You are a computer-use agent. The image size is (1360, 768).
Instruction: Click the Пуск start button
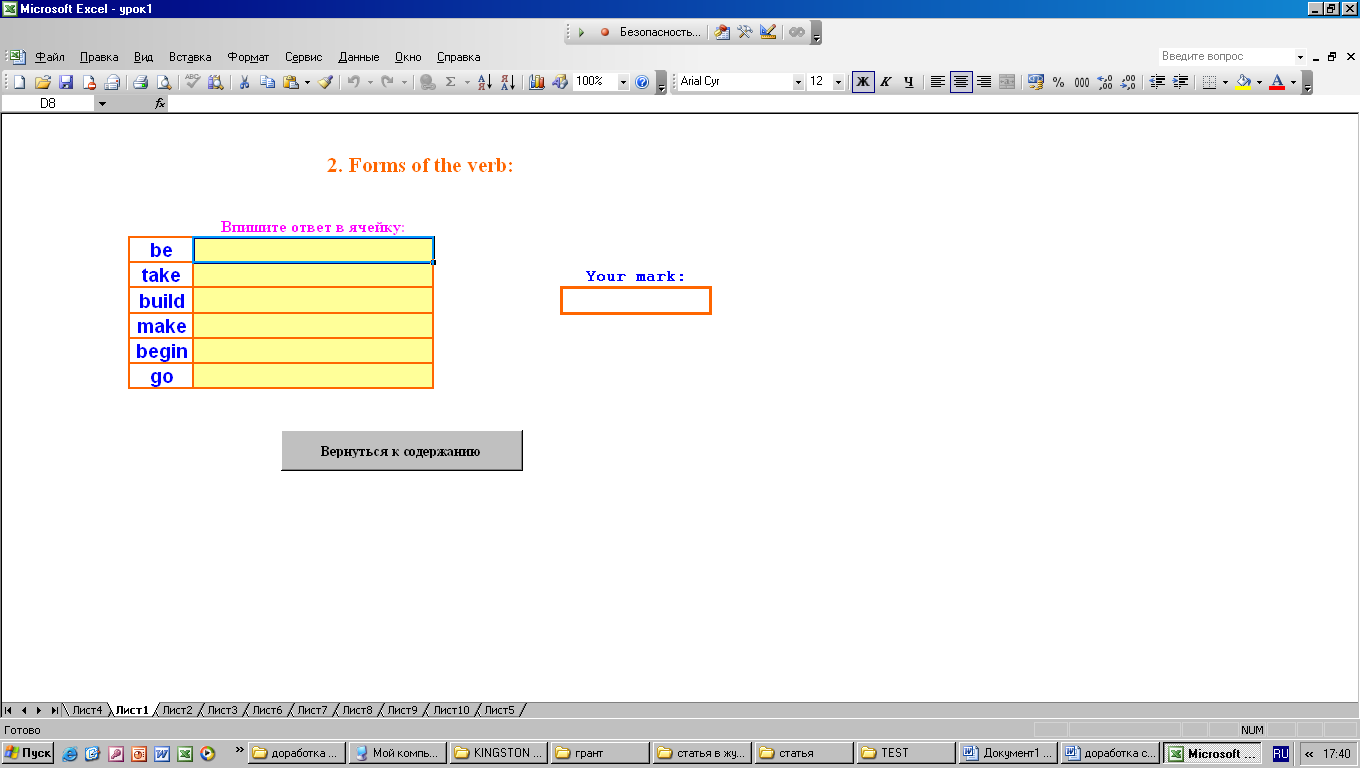click(x=28, y=753)
